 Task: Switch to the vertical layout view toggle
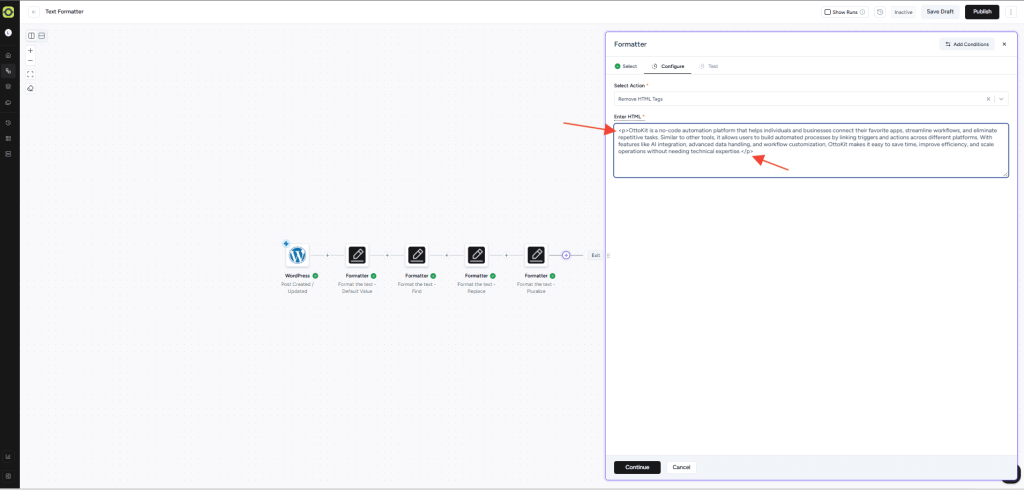pyautogui.click(x=41, y=36)
